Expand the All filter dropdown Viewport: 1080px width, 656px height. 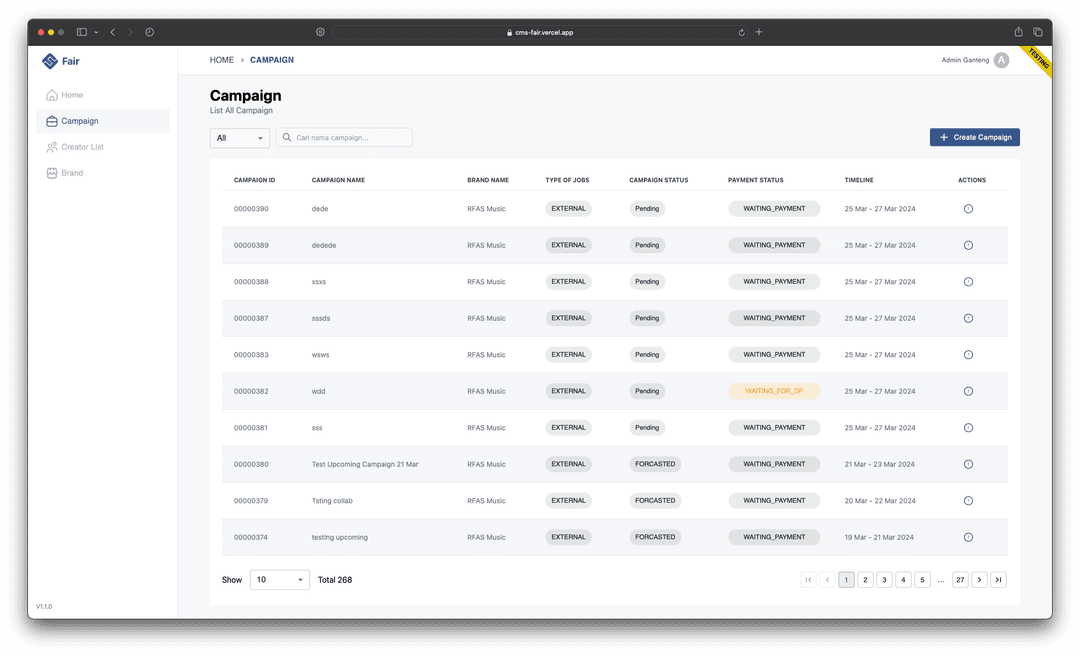pyautogui.click(x=240, y=138)
